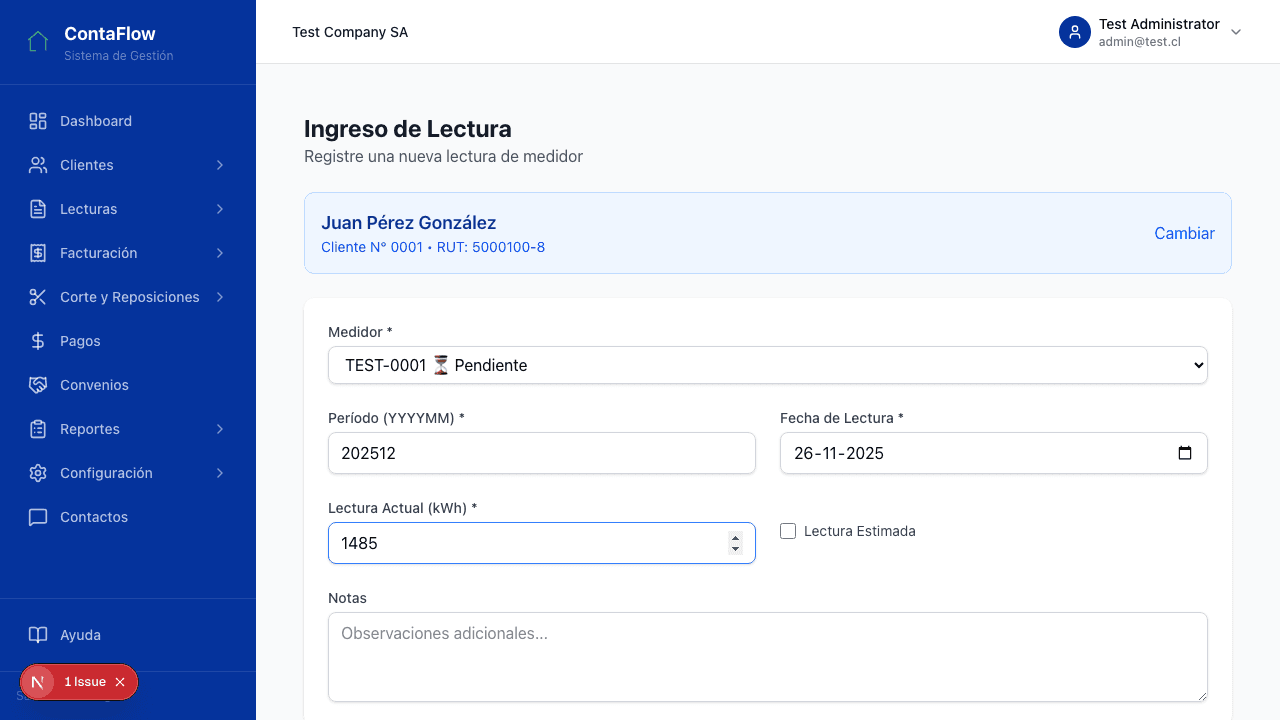Click the Notas textarea
The image size is (1280, 720).
[768, 657]
